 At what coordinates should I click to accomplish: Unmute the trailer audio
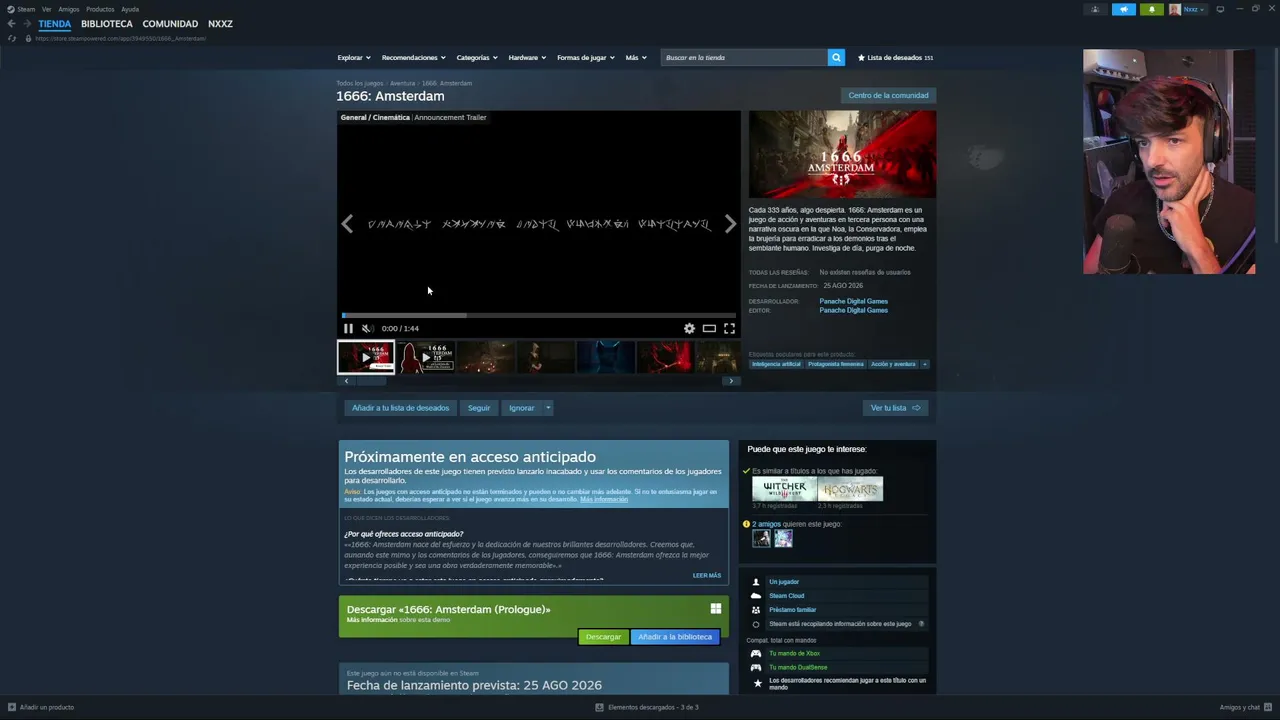pyautogui.click(x=367, y=328)
